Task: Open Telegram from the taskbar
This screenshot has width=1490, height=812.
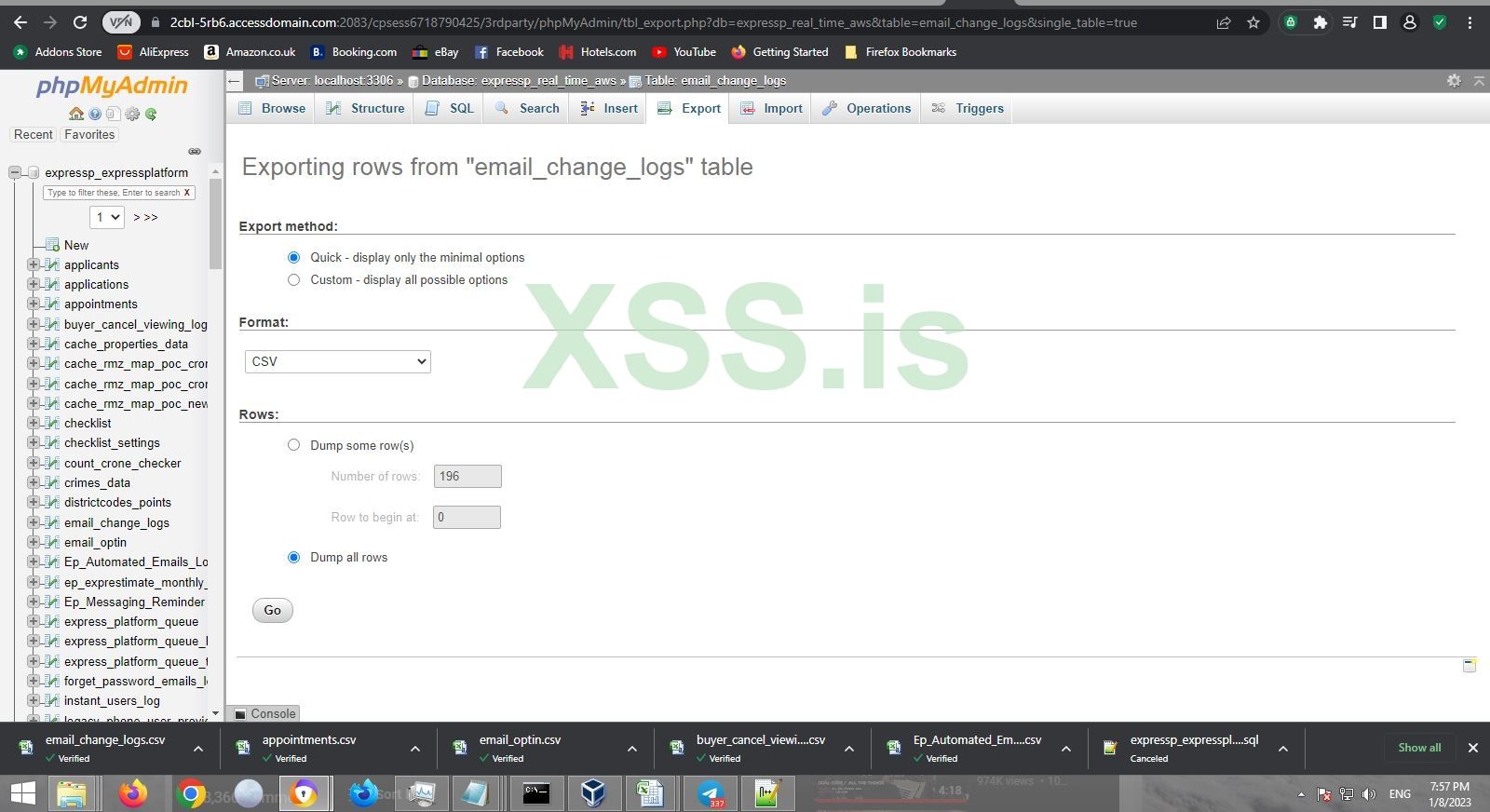Action: 711,793
